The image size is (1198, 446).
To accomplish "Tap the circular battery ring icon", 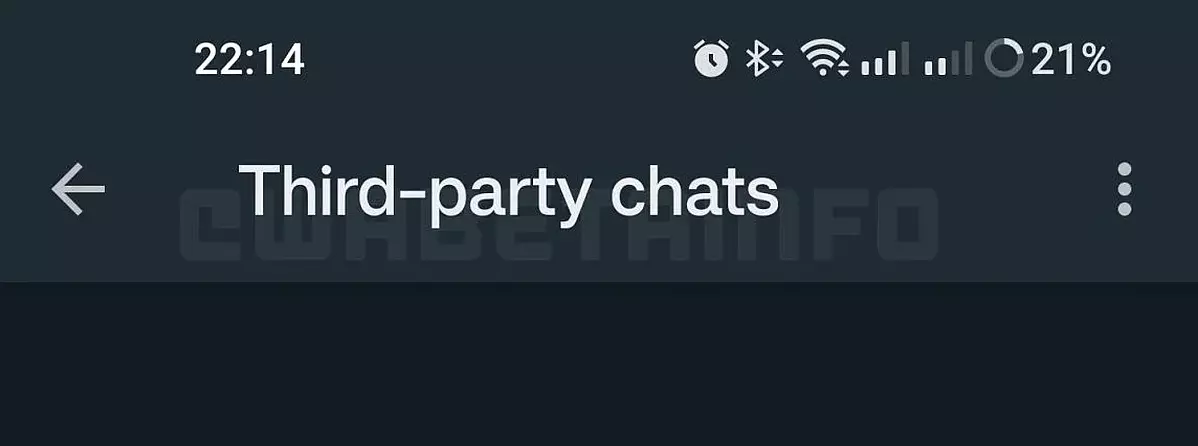I will [1003, 59].
